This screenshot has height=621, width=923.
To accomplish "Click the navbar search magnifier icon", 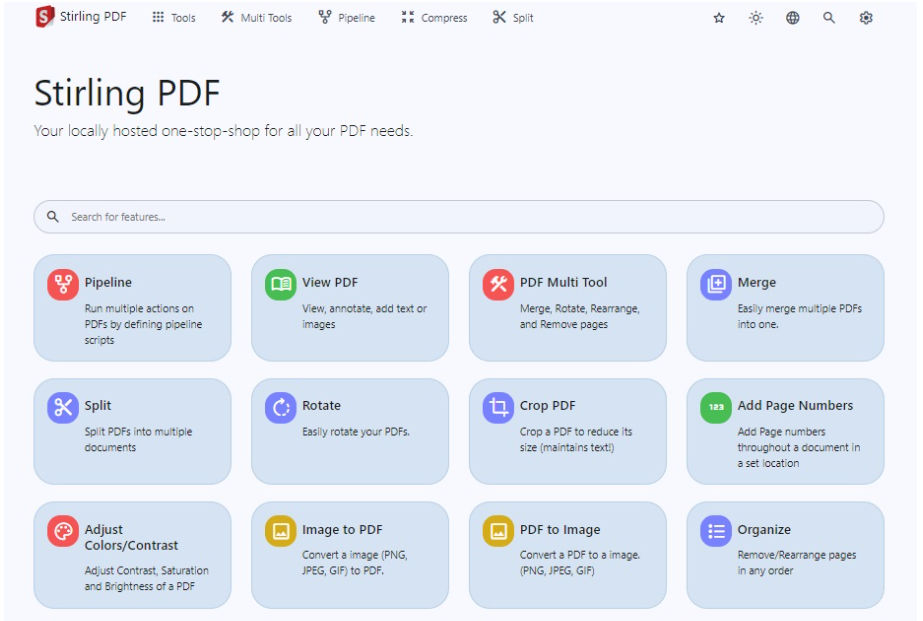I will point(829,18).
